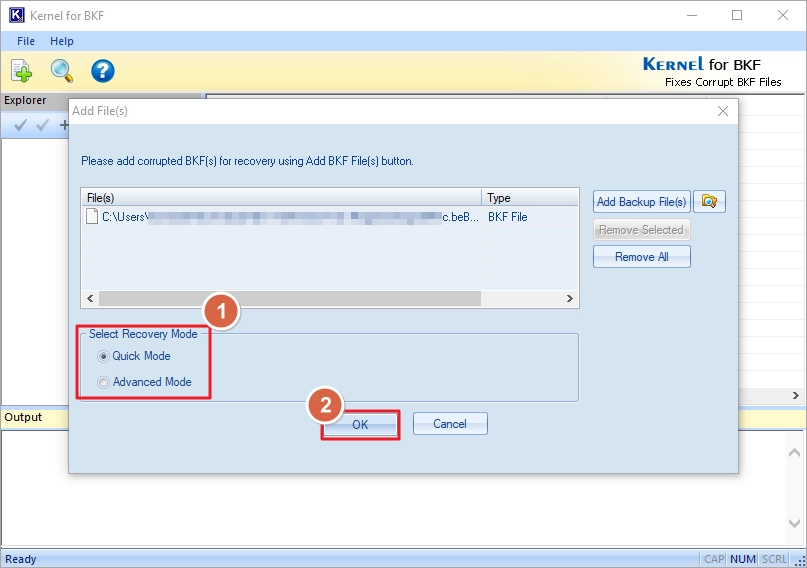Select the C:\Users file row
The height and width of the screenshot is (568, 807).
pyautogui.click(x=329, y=217)
